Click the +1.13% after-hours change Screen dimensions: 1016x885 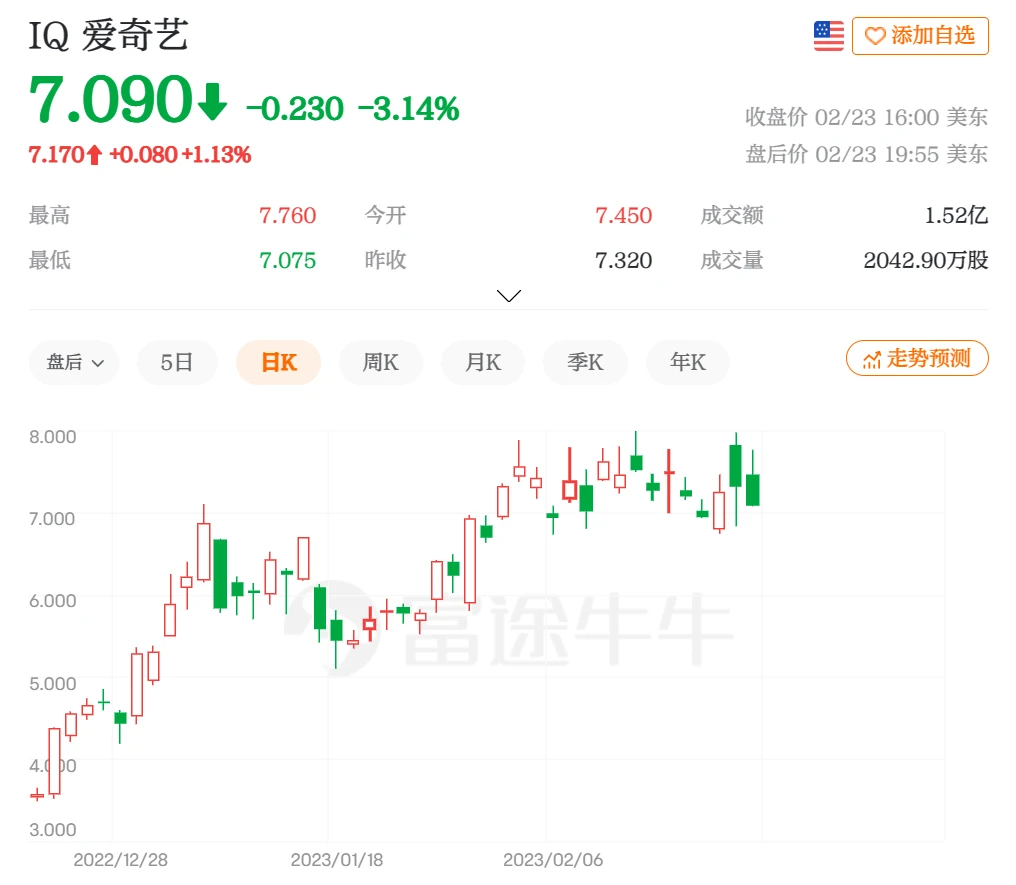(x=216, y=155)
